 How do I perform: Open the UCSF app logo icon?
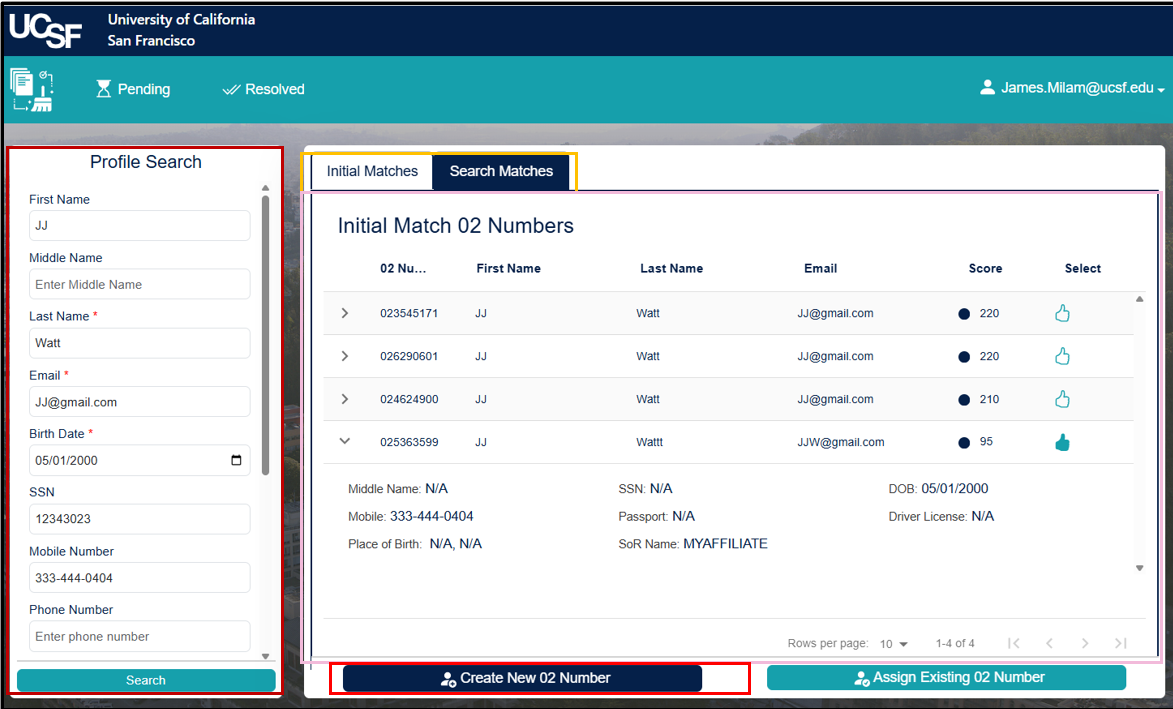click(31, 89)
